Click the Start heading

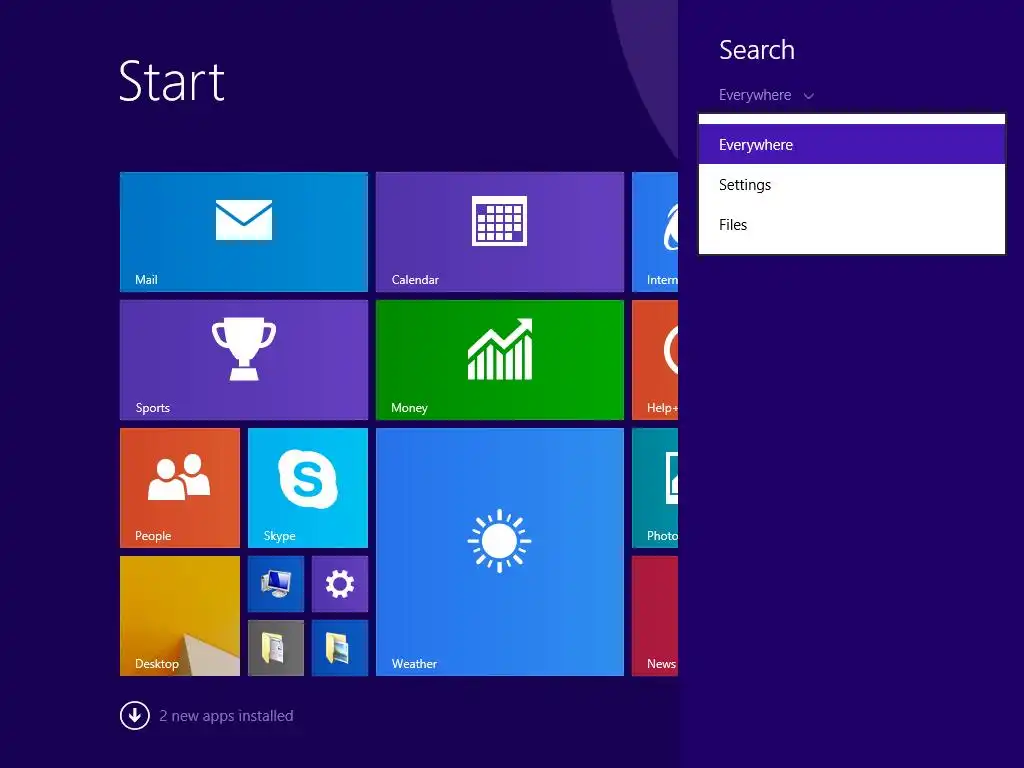172,81
